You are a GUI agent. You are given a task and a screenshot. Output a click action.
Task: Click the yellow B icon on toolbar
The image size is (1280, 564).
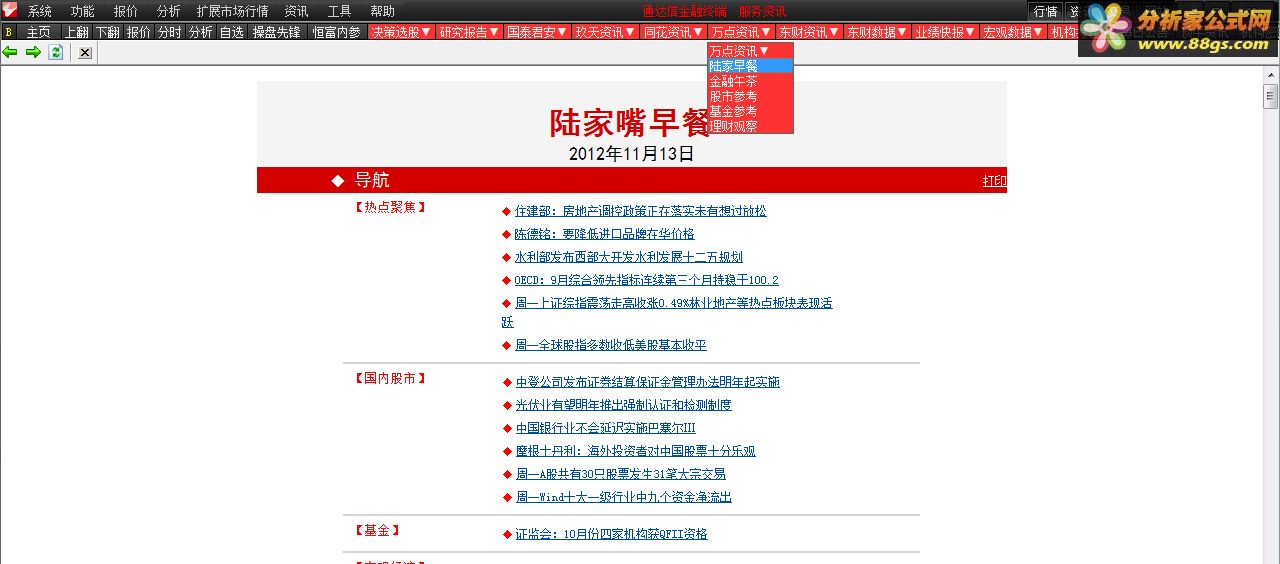(9, 32)
